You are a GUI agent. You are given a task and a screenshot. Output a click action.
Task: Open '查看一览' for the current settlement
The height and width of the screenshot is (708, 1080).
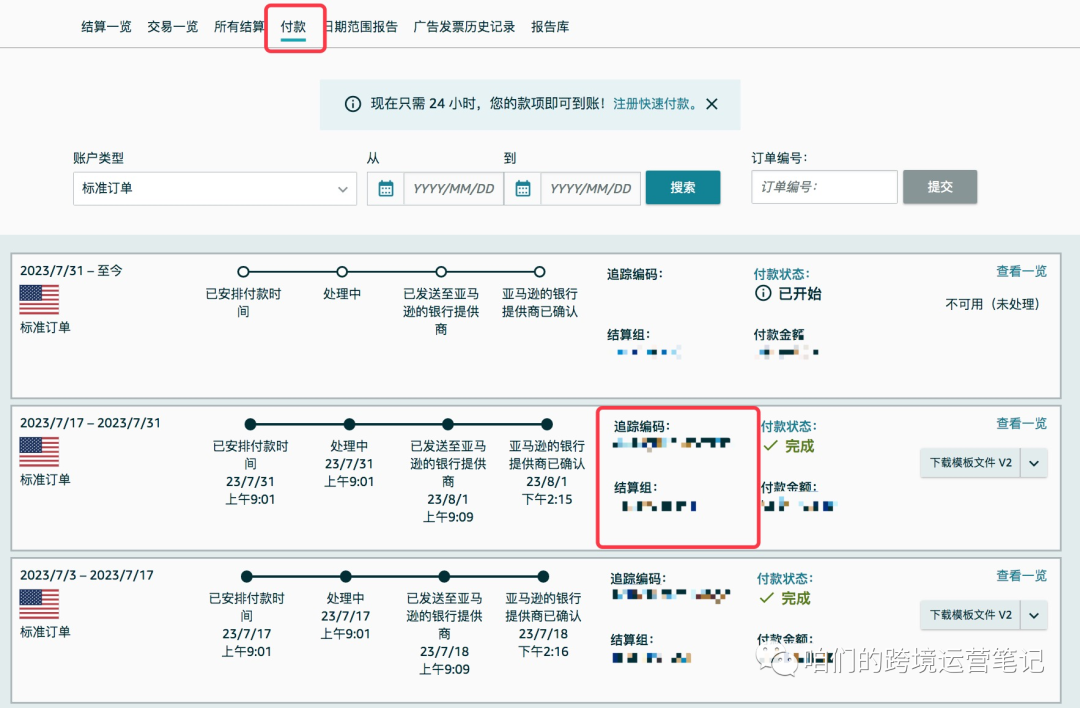1021,271
